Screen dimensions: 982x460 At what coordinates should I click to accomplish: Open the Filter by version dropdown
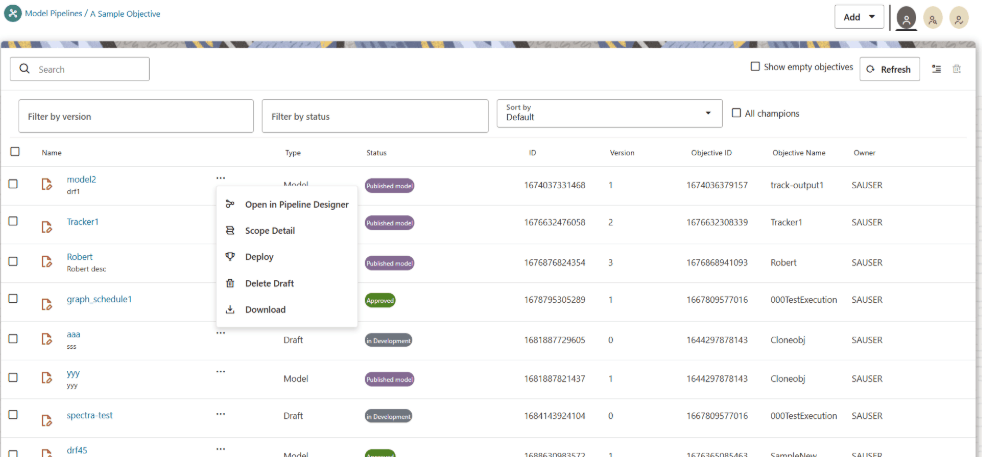pos(136,116)
